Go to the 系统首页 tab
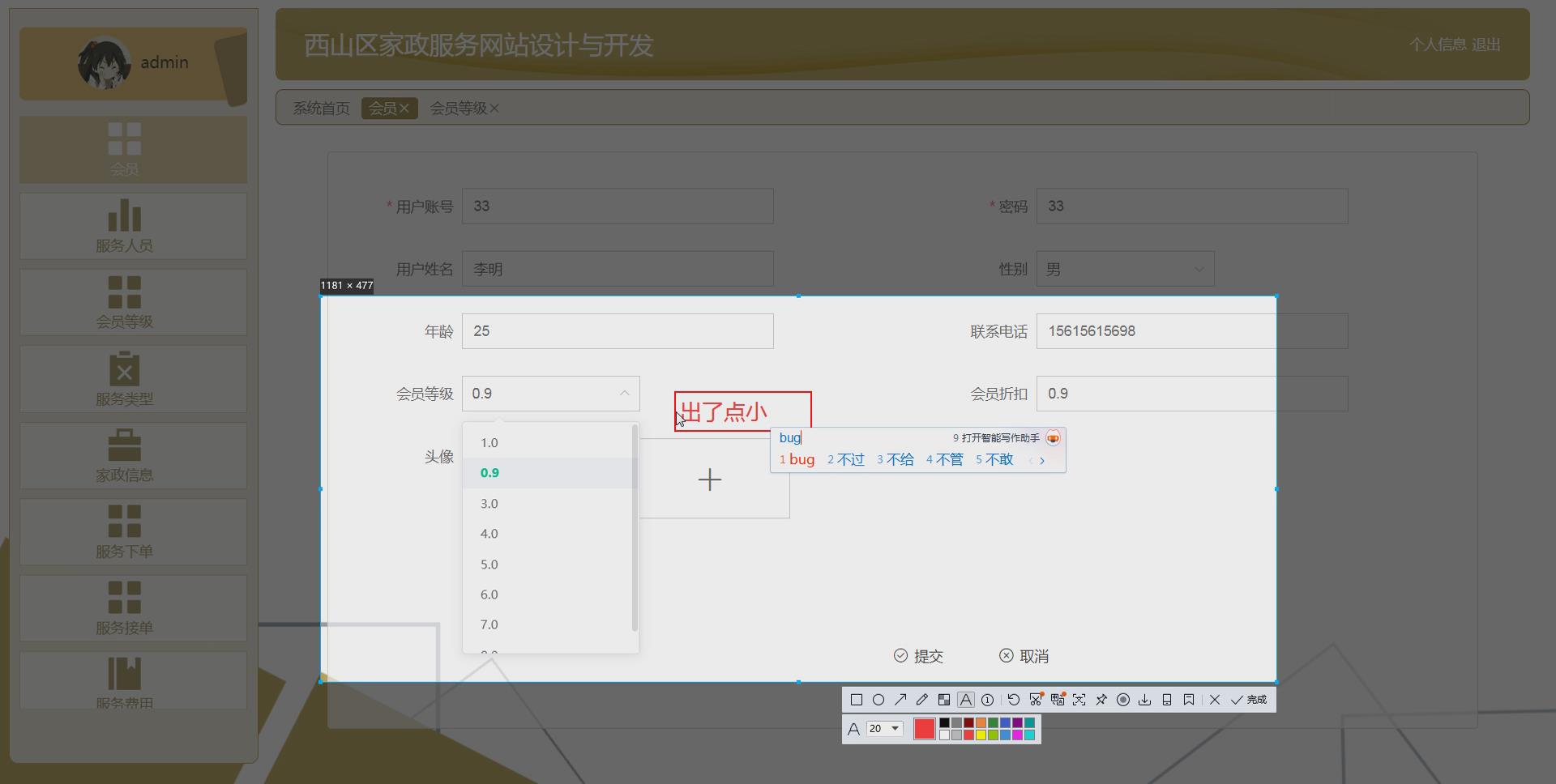 point(322,108)
